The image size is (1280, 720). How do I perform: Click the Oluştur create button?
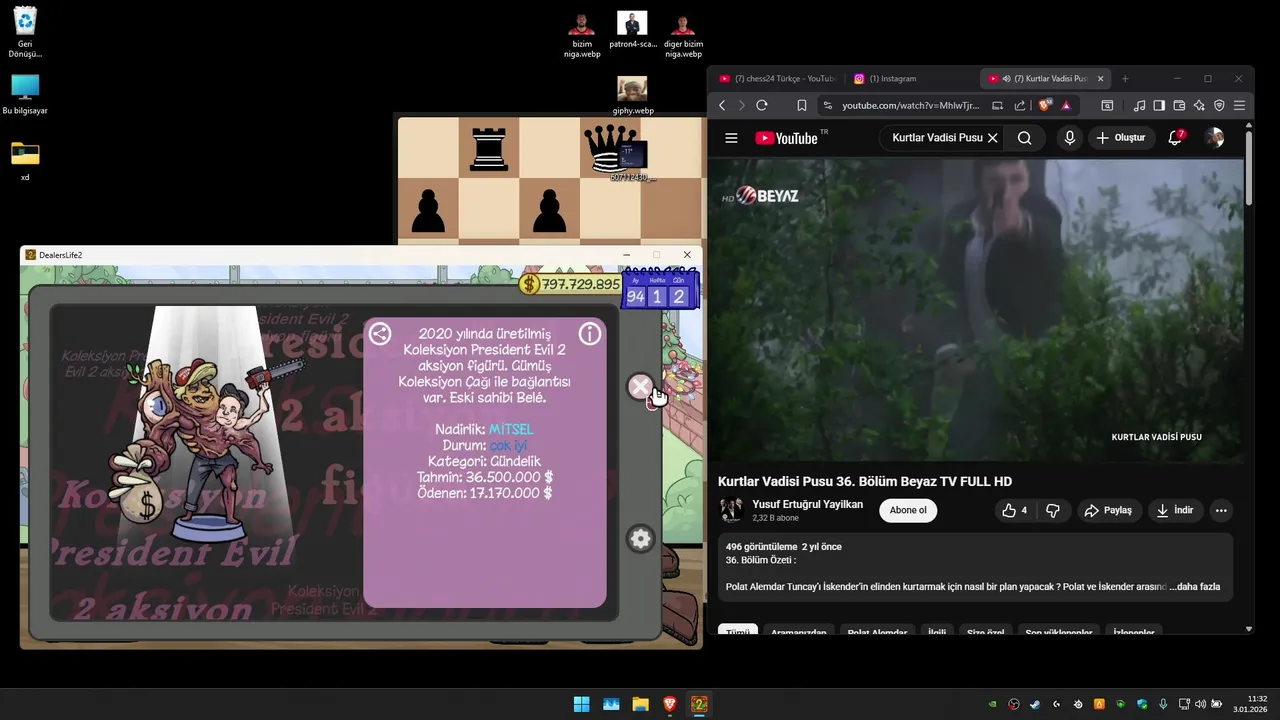[x=1121, y=138]
